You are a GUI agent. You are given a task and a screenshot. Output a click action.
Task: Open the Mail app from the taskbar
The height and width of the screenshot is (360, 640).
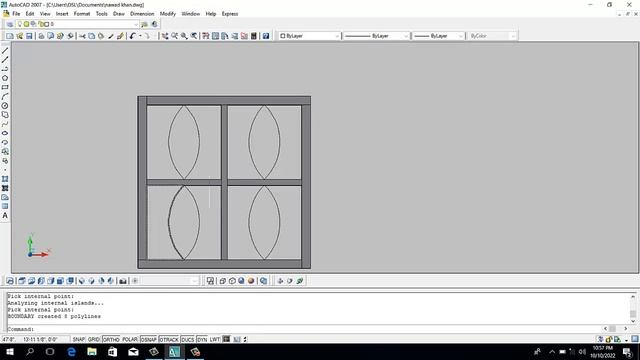click(x=133, y=351)
